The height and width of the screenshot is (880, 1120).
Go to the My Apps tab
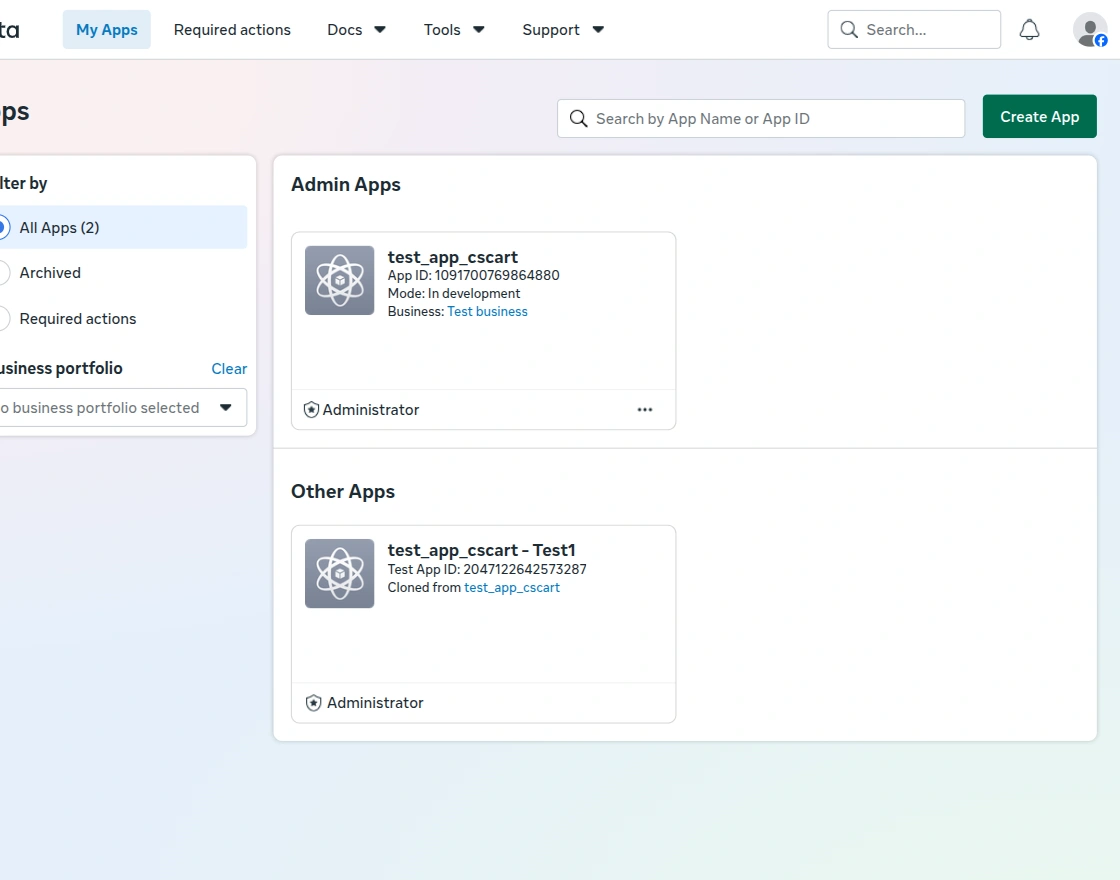106,29
